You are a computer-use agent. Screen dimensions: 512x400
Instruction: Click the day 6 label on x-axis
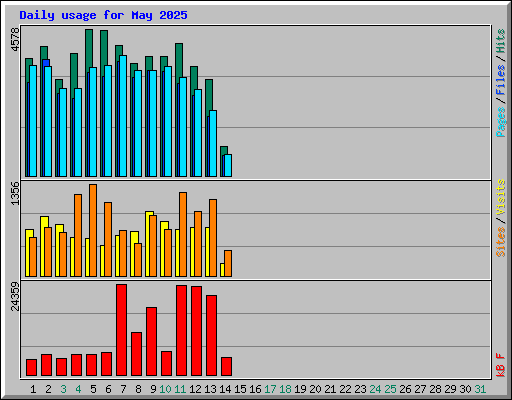tap(108, 389)
